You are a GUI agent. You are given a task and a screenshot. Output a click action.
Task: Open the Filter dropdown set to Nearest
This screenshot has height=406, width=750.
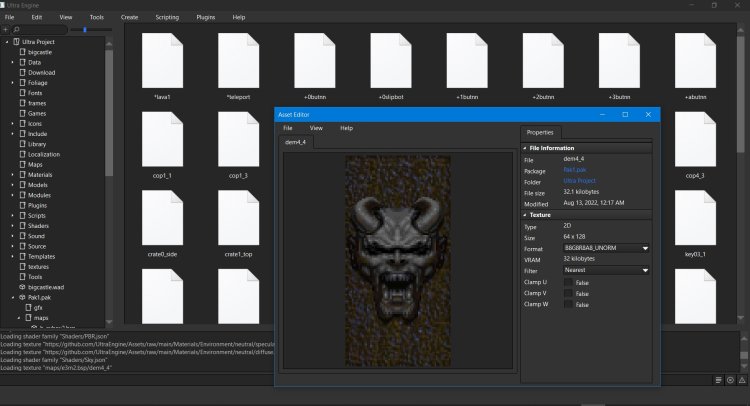tap(607, 270)
